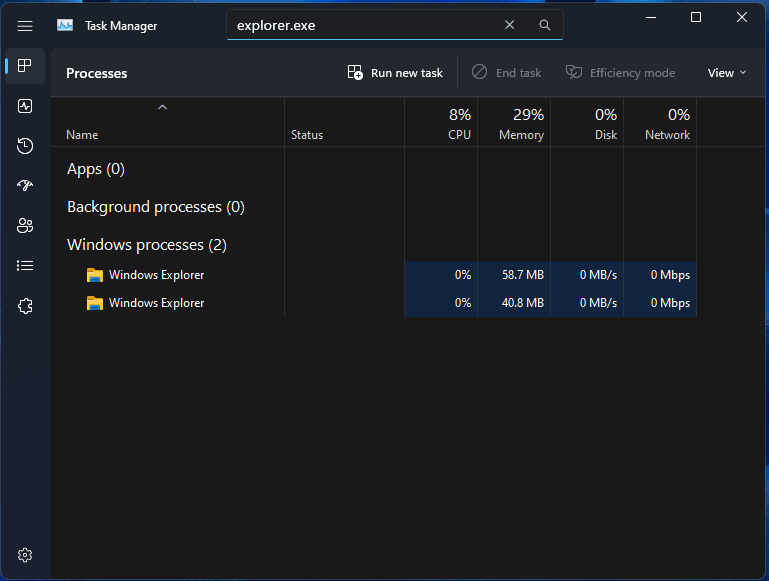Select the Windows Explorer row using 40.8 MB
Screen dimensions: 769x581
(x=374, y=303)
